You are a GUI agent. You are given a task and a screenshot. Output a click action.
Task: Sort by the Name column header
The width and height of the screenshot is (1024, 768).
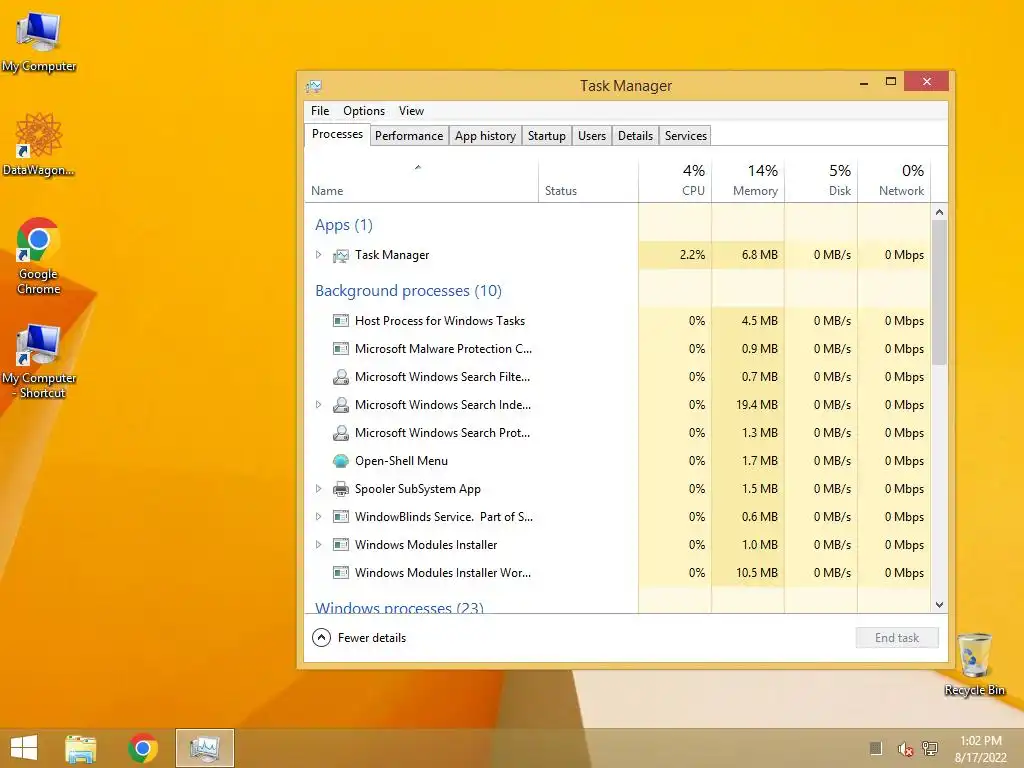pyautogui.click(x=421, y=180)
